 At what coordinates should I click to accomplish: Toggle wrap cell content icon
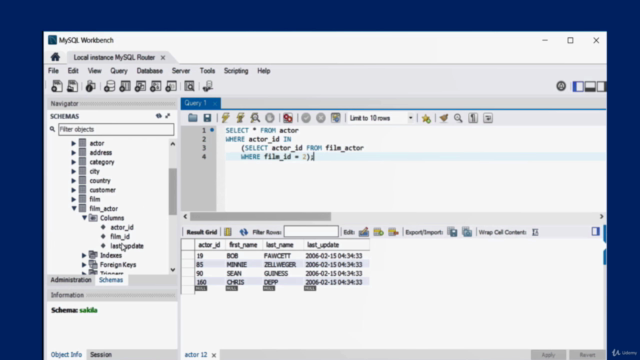tap(535, 232)
